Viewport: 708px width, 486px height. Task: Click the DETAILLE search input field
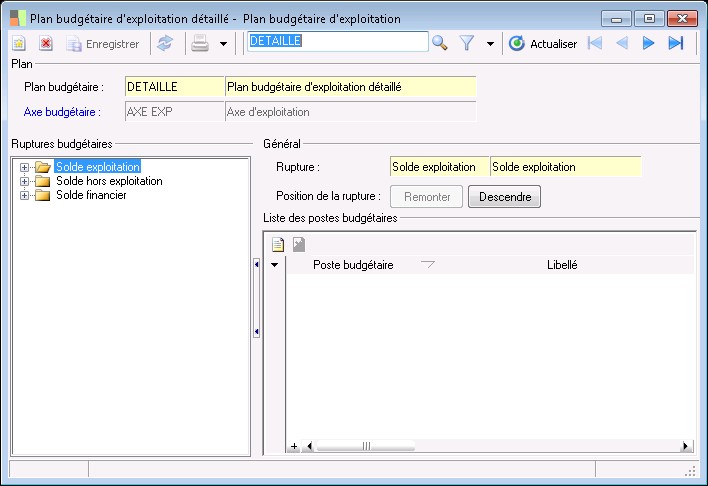click(x=338, y=41)
